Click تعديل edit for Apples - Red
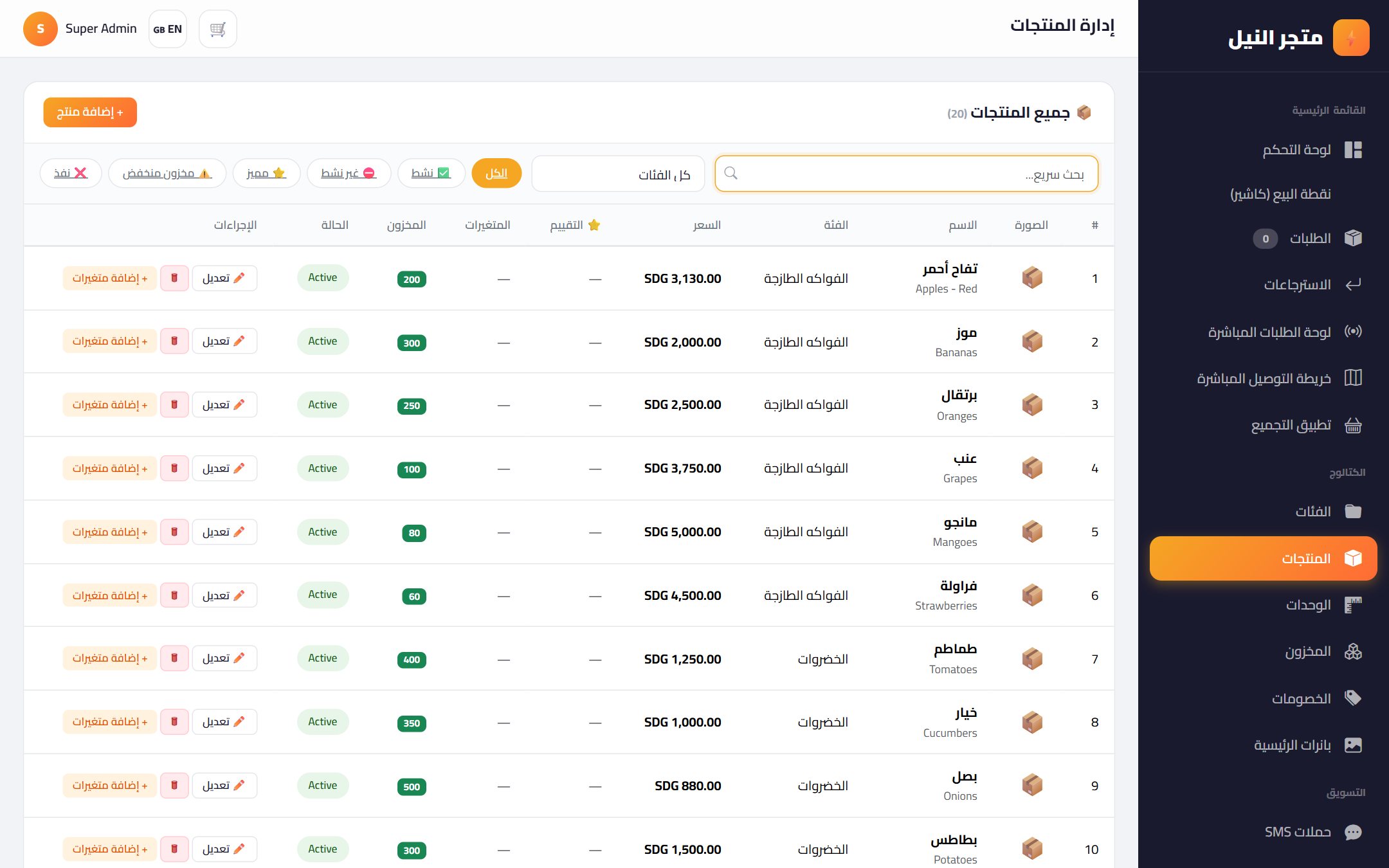The image size is (1389, 868). tap(224, 278)
